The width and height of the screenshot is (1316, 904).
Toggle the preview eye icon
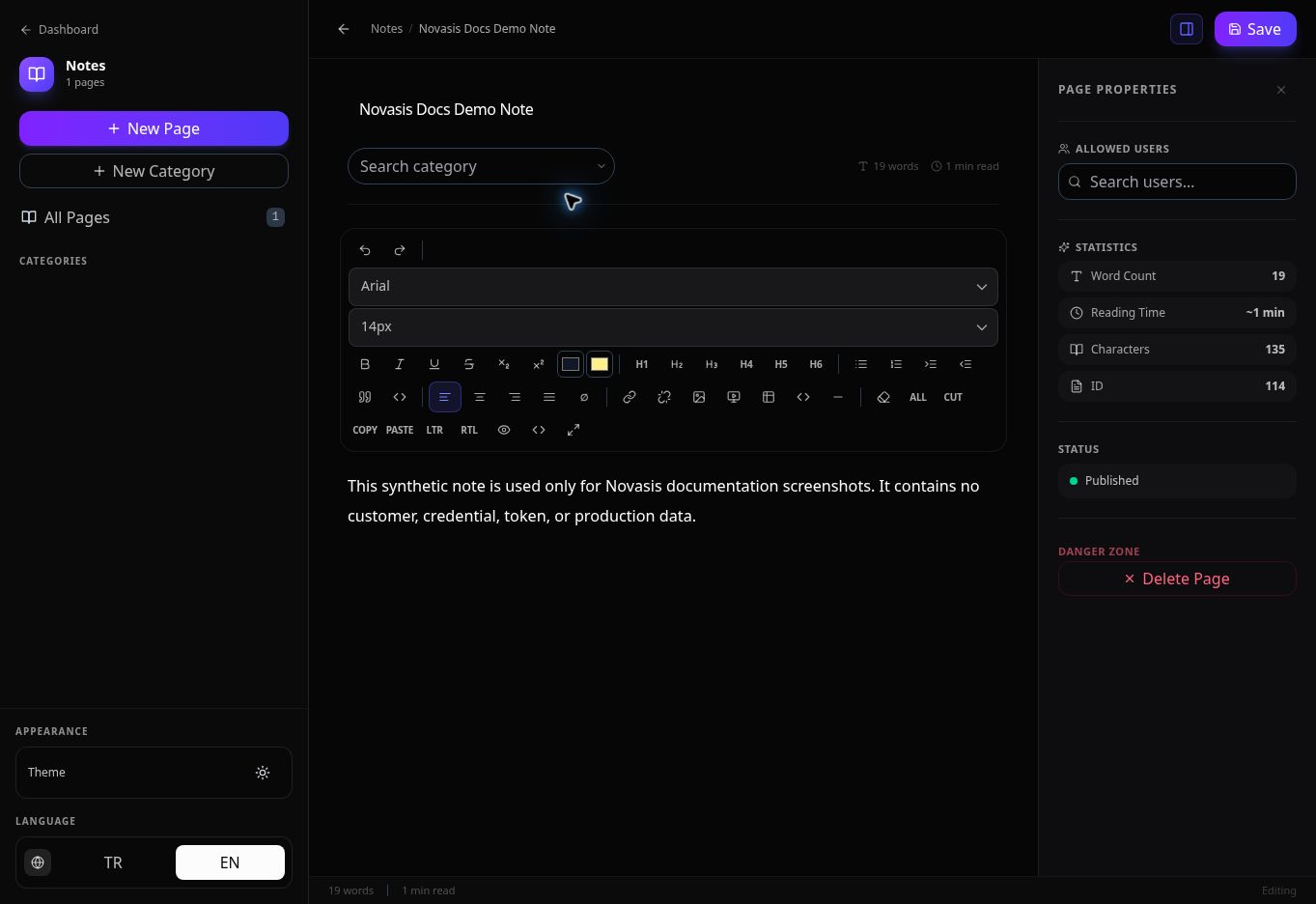coord(504,430)
